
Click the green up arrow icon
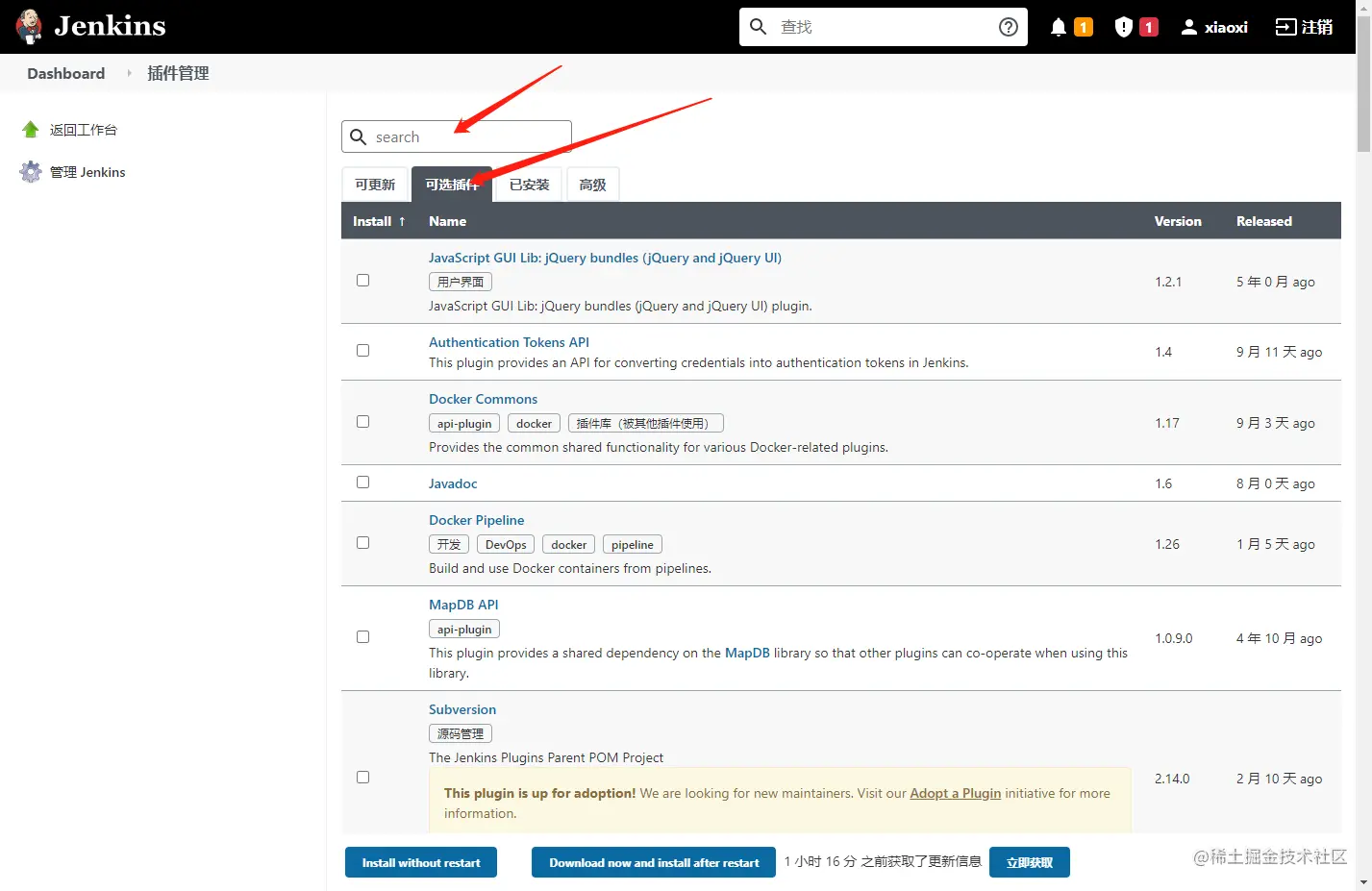point(31,130)
